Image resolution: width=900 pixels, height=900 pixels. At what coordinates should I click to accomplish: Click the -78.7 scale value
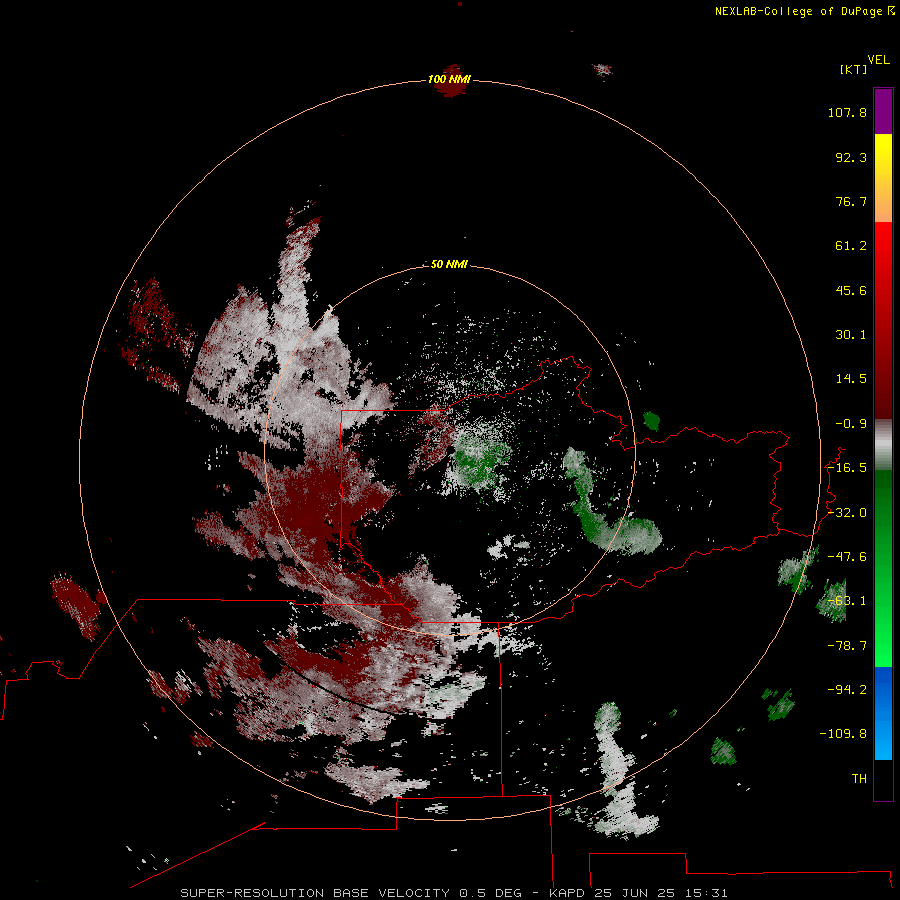tap(847, 646)
